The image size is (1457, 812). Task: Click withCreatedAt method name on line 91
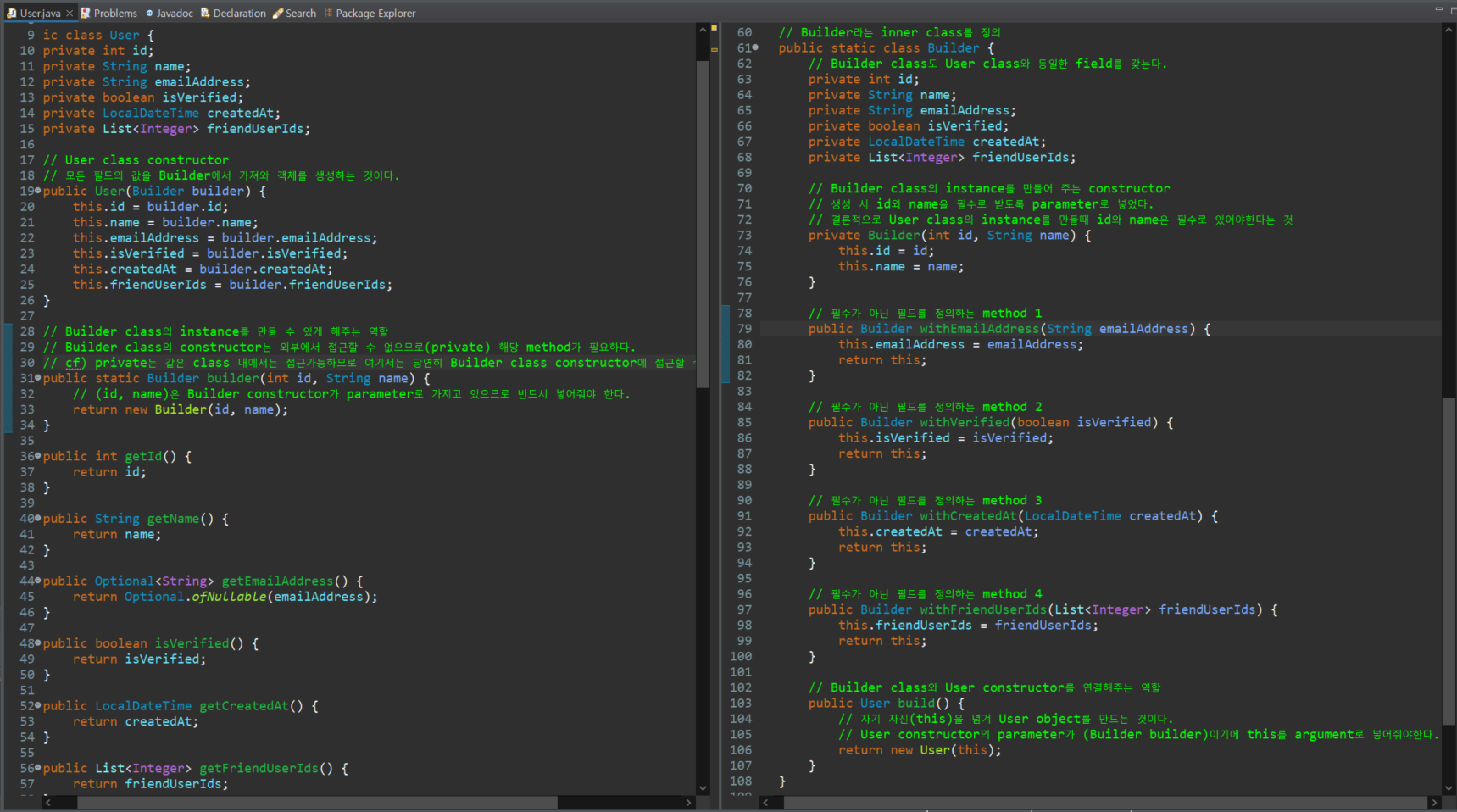point(968,515)
